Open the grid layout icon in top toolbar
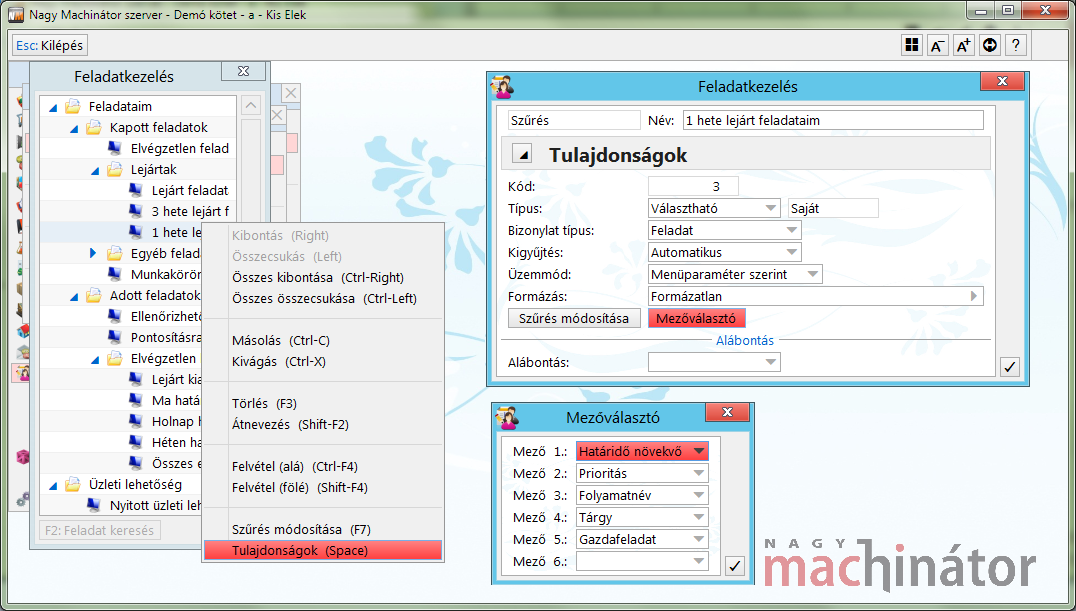 pos(911,45)
